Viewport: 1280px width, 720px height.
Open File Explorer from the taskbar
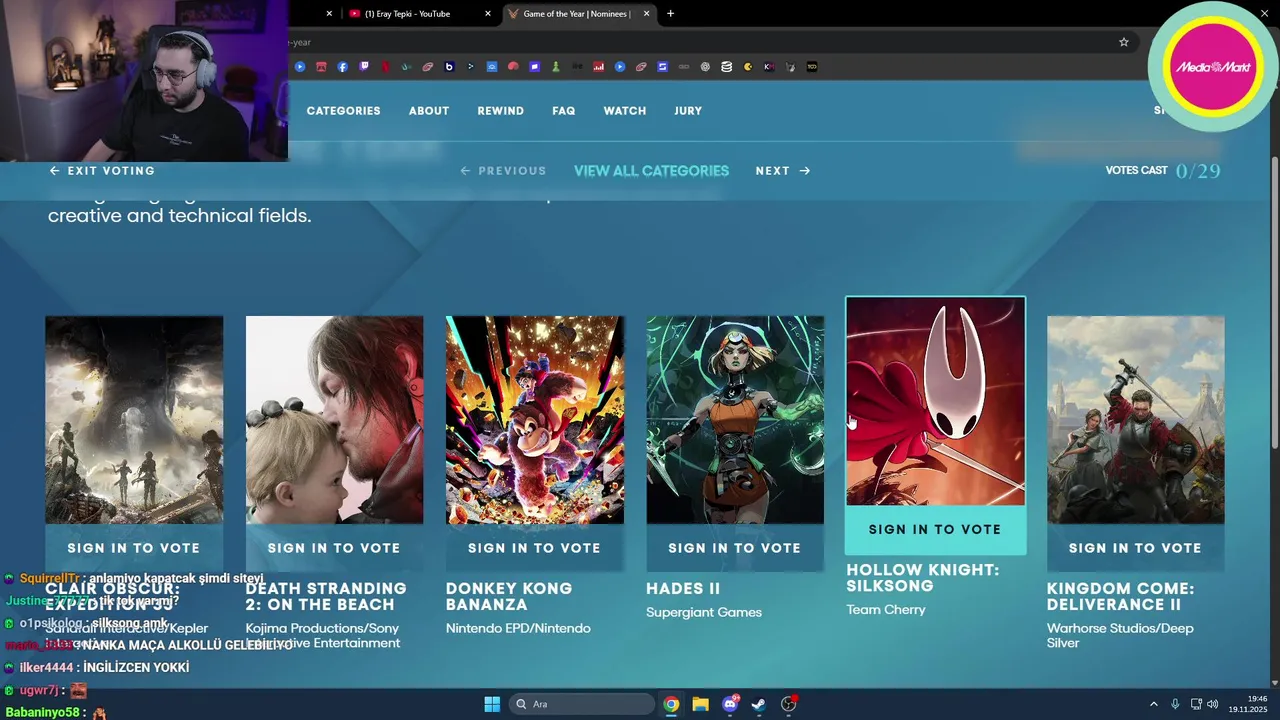[x=700, y=704]
